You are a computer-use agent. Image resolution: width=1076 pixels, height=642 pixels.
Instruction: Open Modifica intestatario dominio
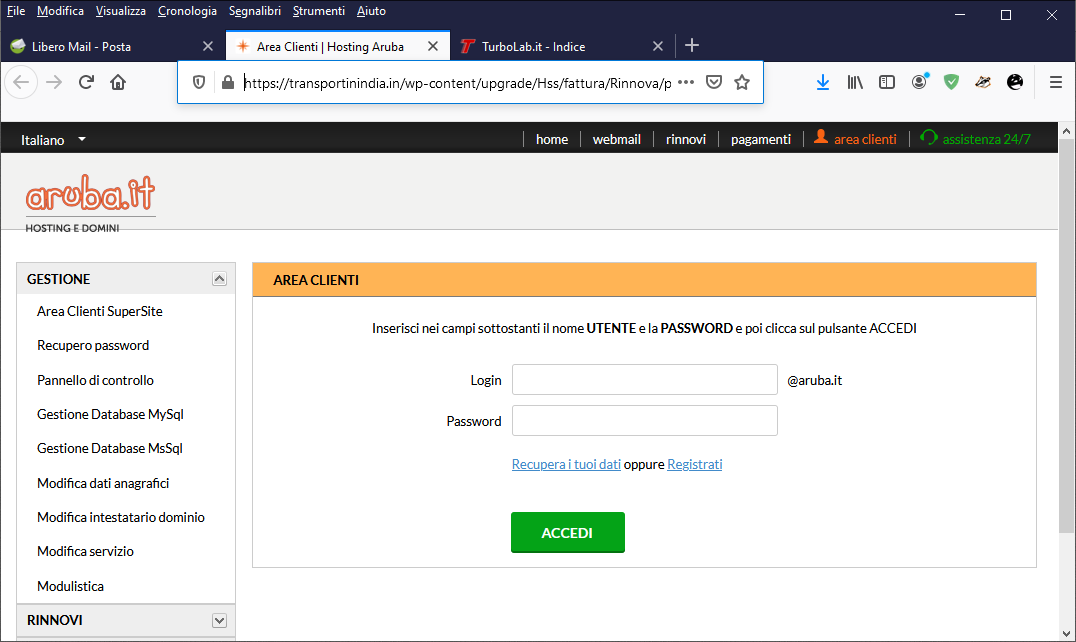[x=121, y=517]
